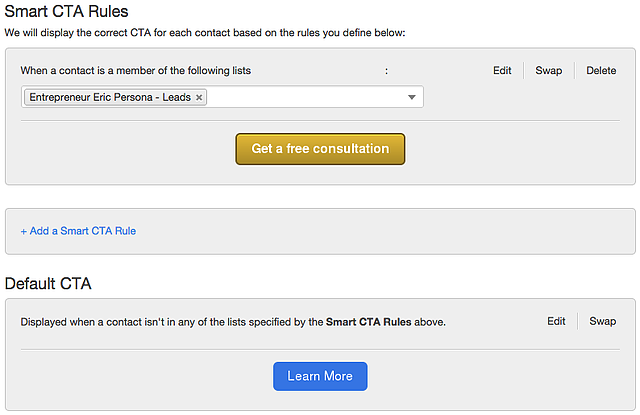Edit the Smart CTA rule

pos(502,71)
